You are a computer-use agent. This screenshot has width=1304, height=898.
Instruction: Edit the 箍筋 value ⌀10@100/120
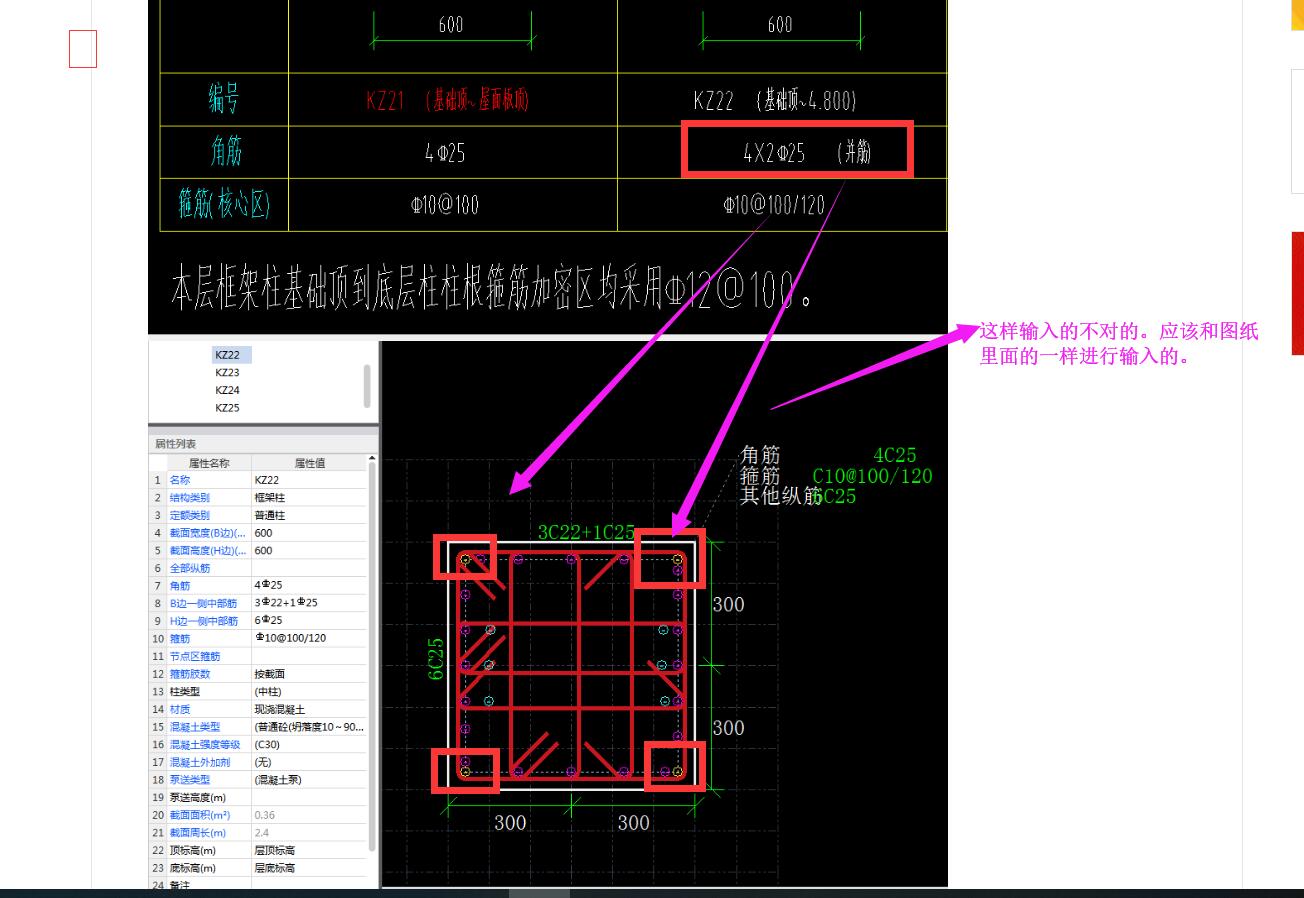310,638
